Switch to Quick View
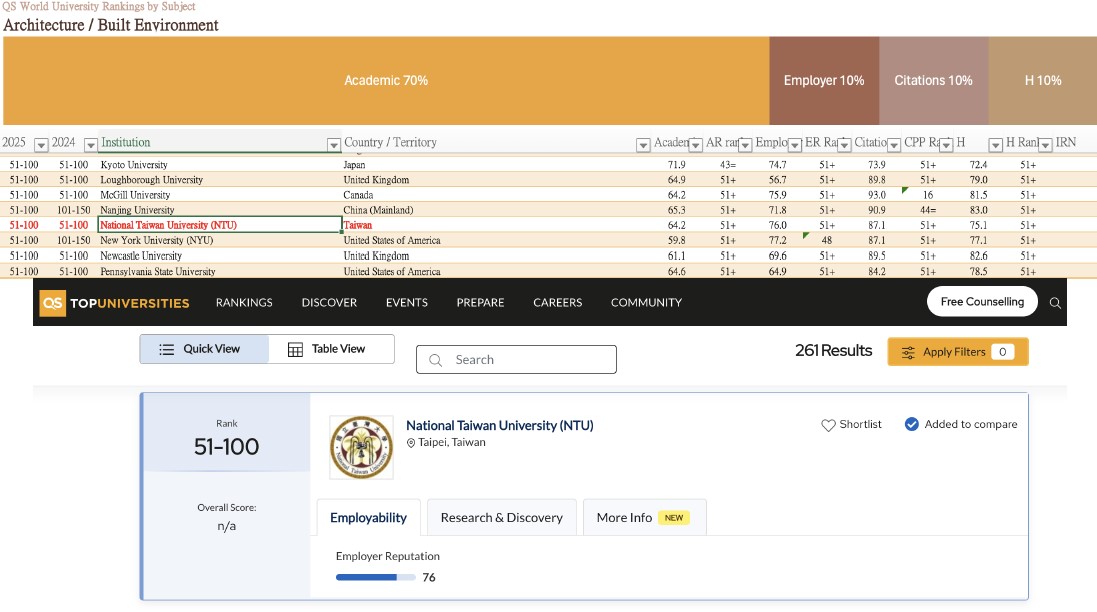The width and height of the screenshot is (1097, 612). (204, 349)
